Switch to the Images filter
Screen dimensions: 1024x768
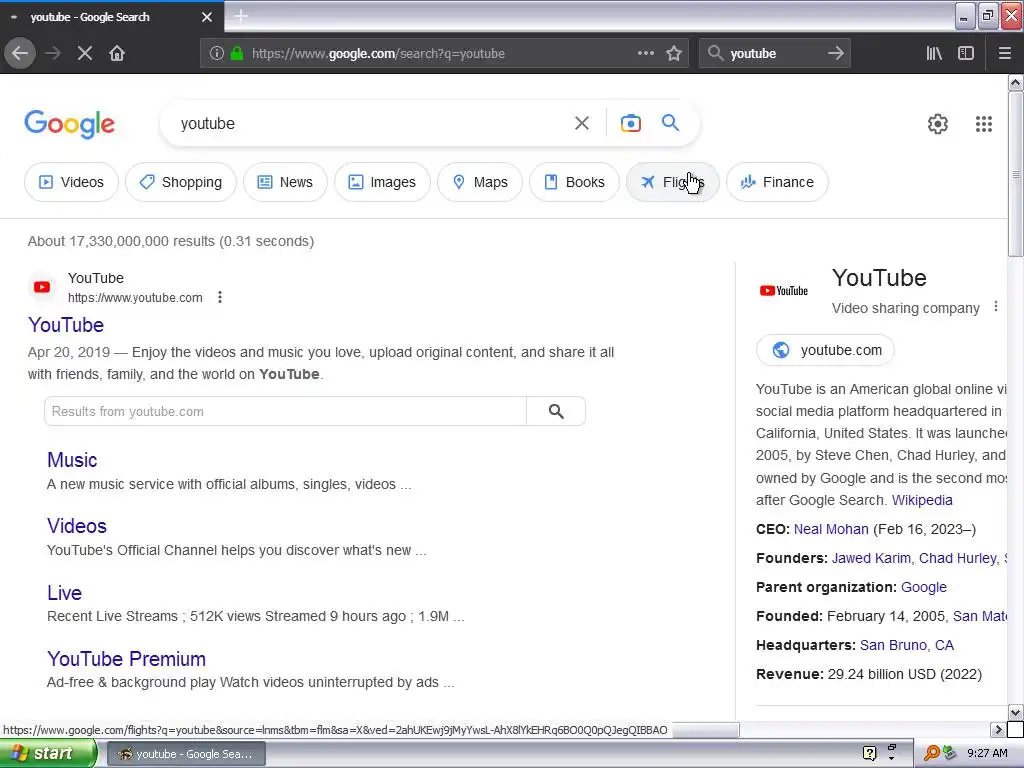tap(383, 182)
